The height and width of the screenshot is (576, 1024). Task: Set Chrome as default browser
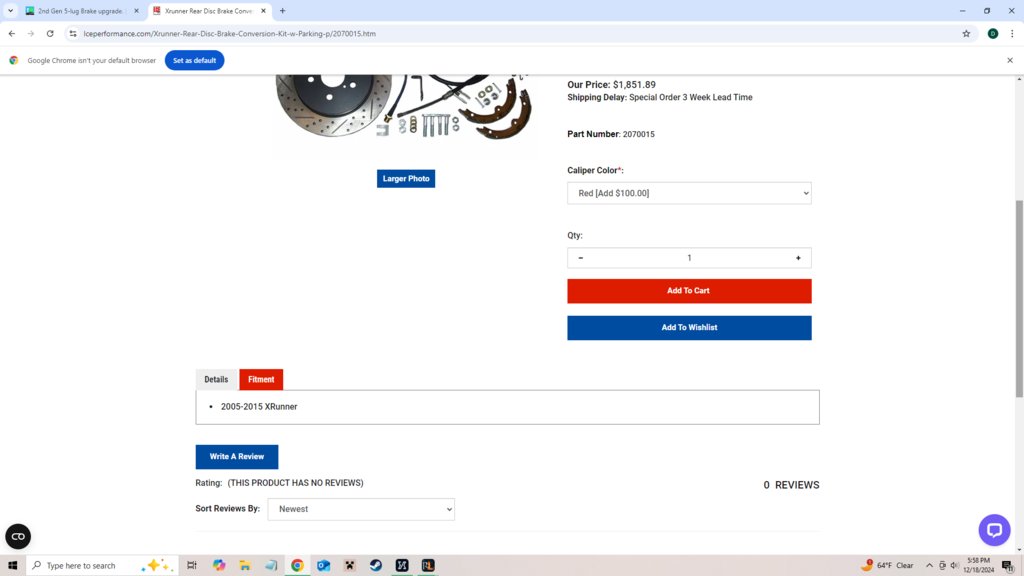click(x=194, y=60)
